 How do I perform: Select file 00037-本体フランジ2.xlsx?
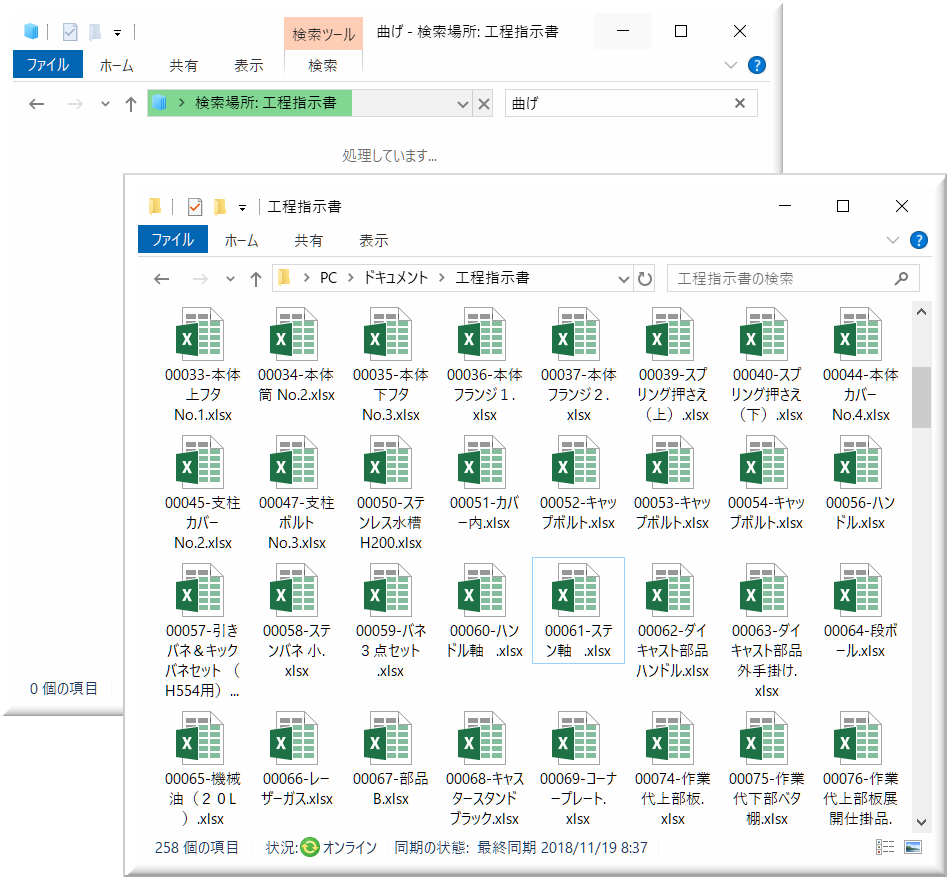click(579, 365)
